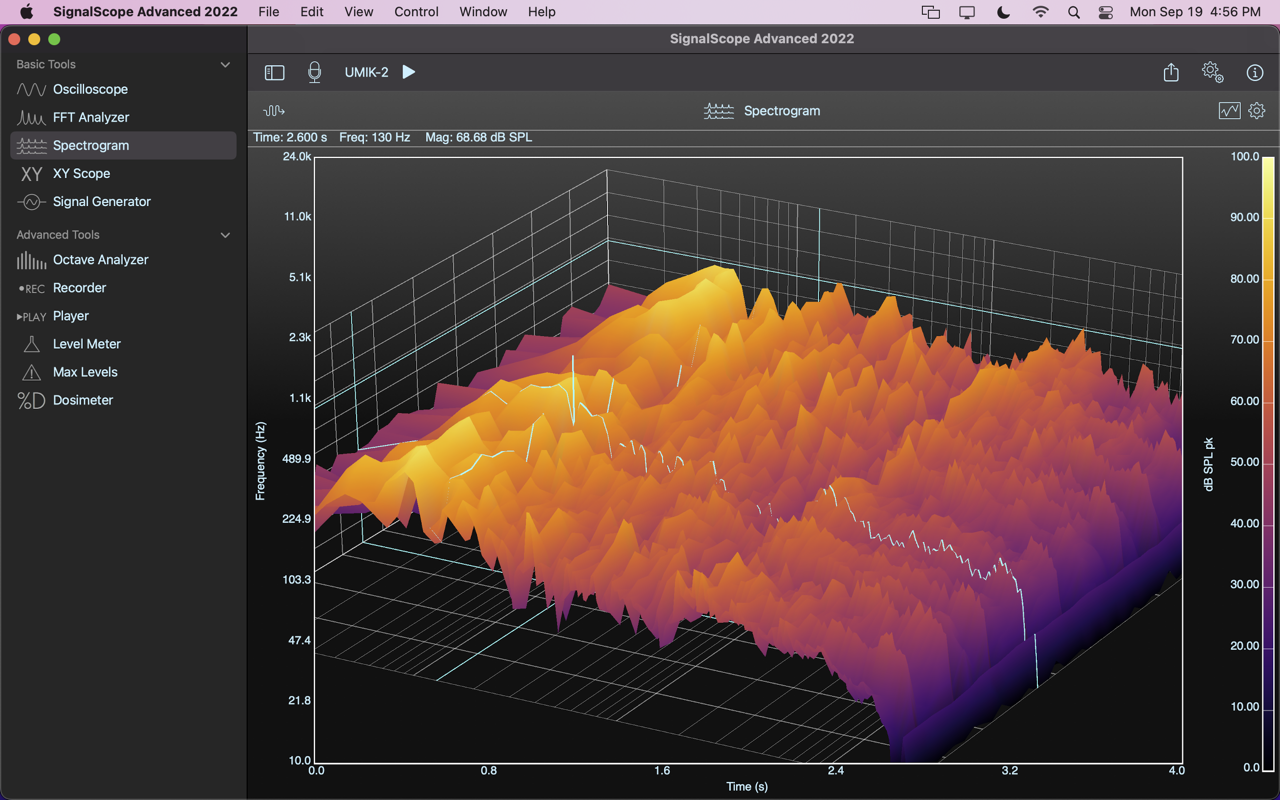This screenshot has width=1280, height=800.
Task: Click the 1.6 time axis tick
Action: coord(662,771)
